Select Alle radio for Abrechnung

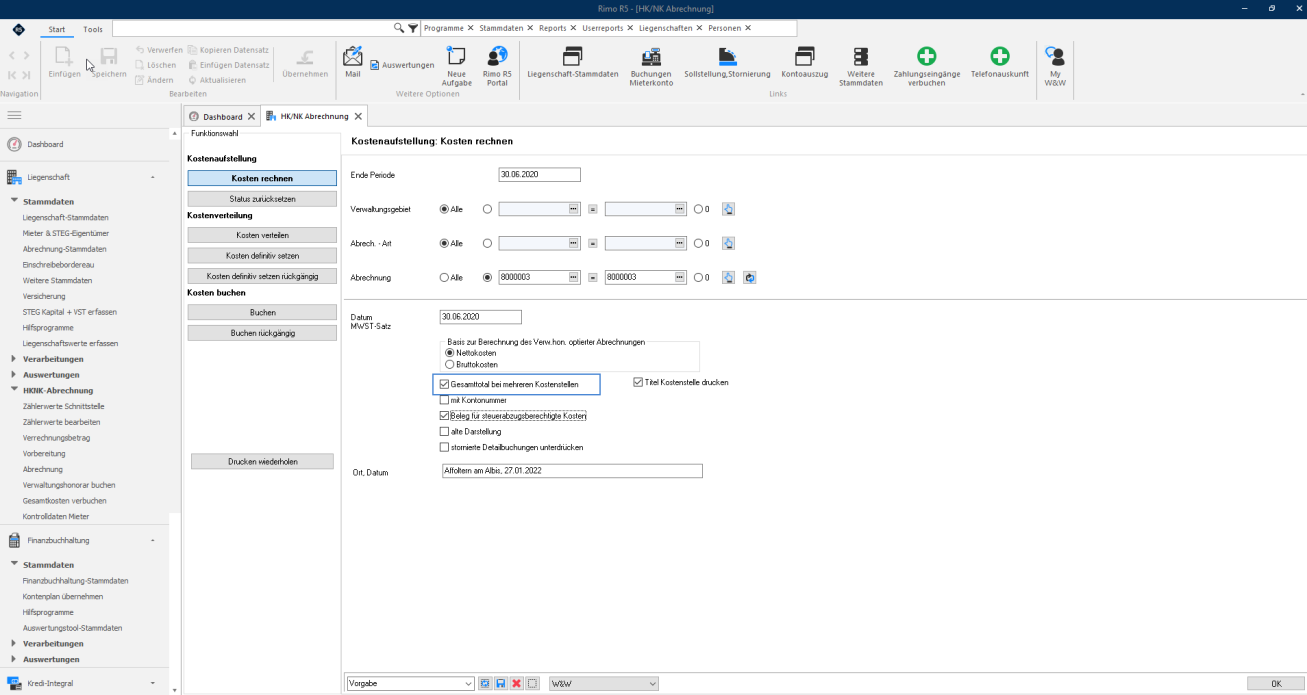(x=445, y=277)
